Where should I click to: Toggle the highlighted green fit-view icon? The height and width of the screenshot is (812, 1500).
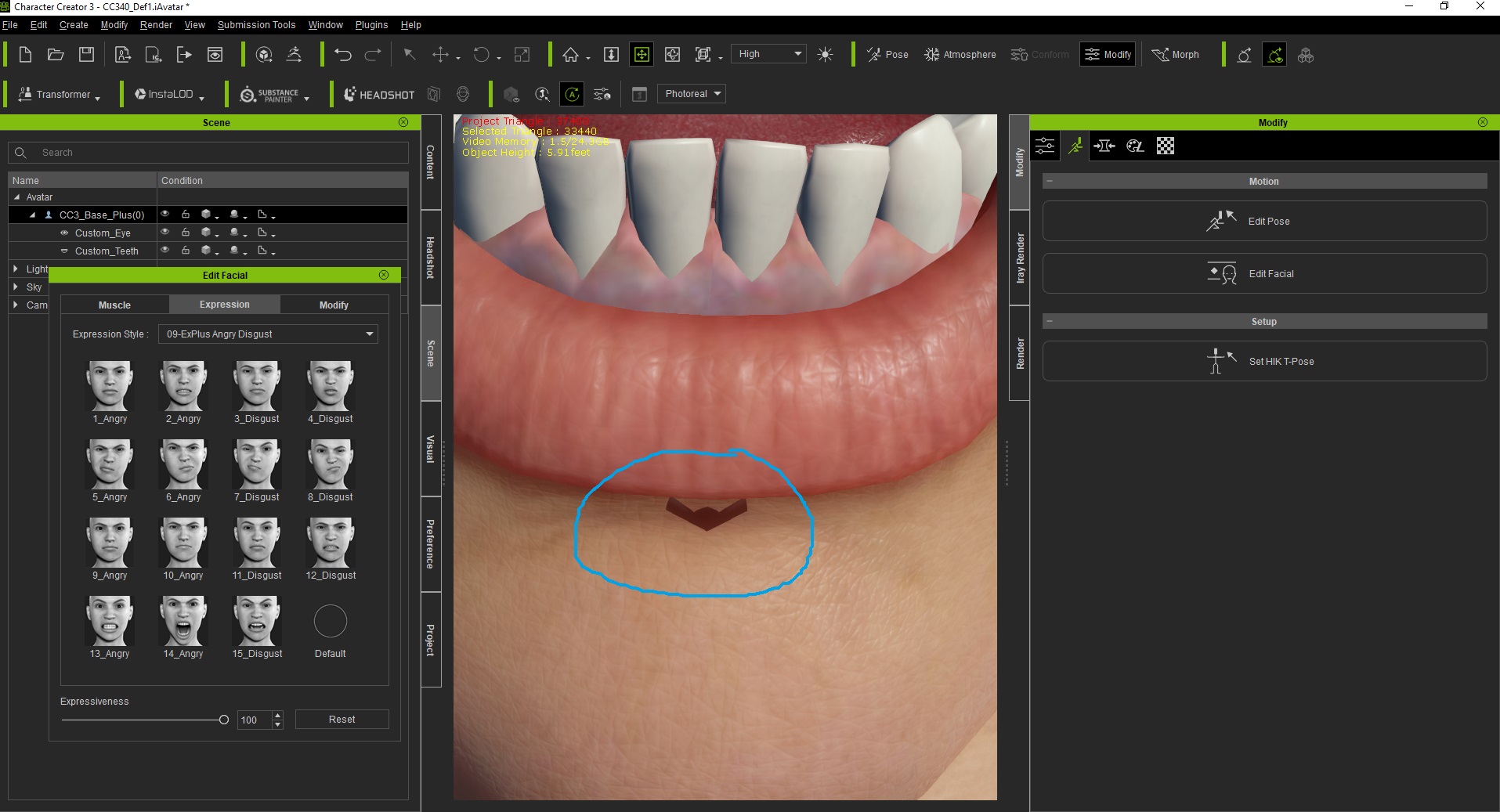642,55
